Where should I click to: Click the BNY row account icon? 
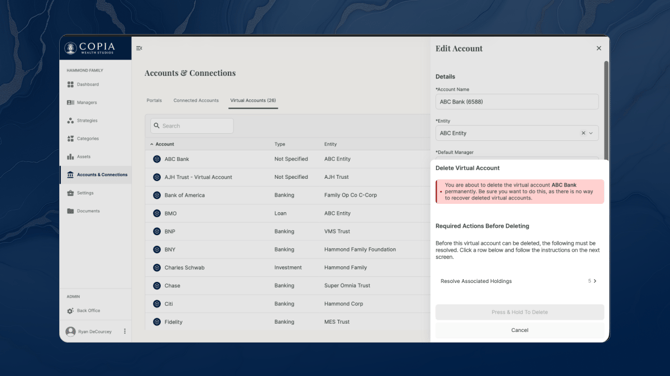pos(157,250)
